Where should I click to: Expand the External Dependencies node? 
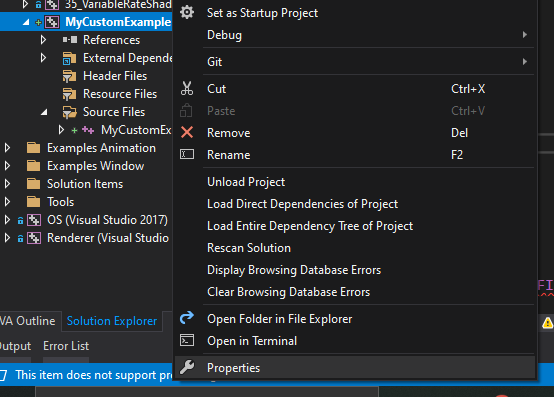[x=43, y=58]
